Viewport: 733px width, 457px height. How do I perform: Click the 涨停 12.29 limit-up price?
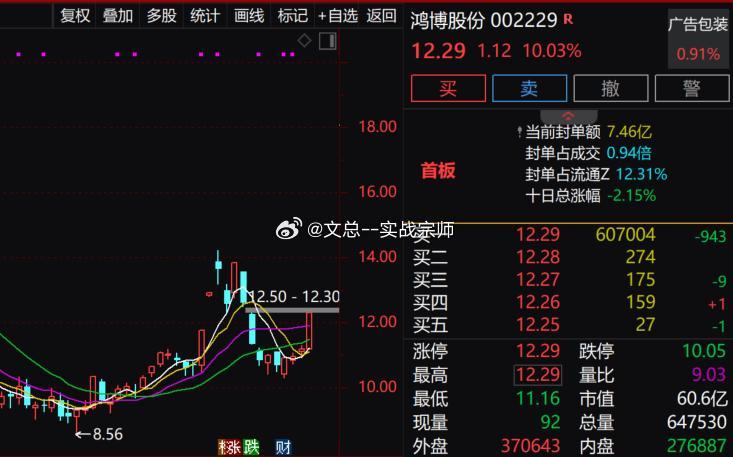click(538, 350)
